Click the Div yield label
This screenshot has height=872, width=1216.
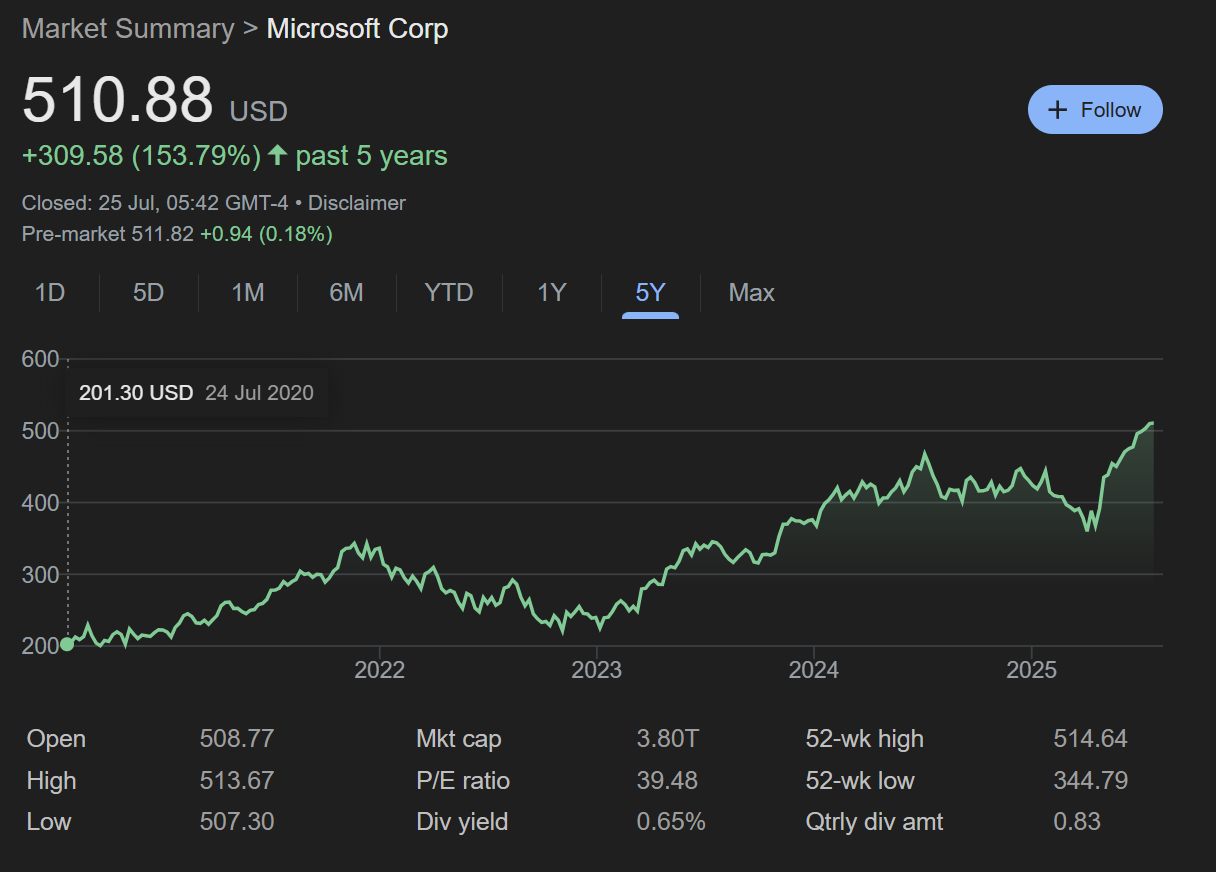462,822
